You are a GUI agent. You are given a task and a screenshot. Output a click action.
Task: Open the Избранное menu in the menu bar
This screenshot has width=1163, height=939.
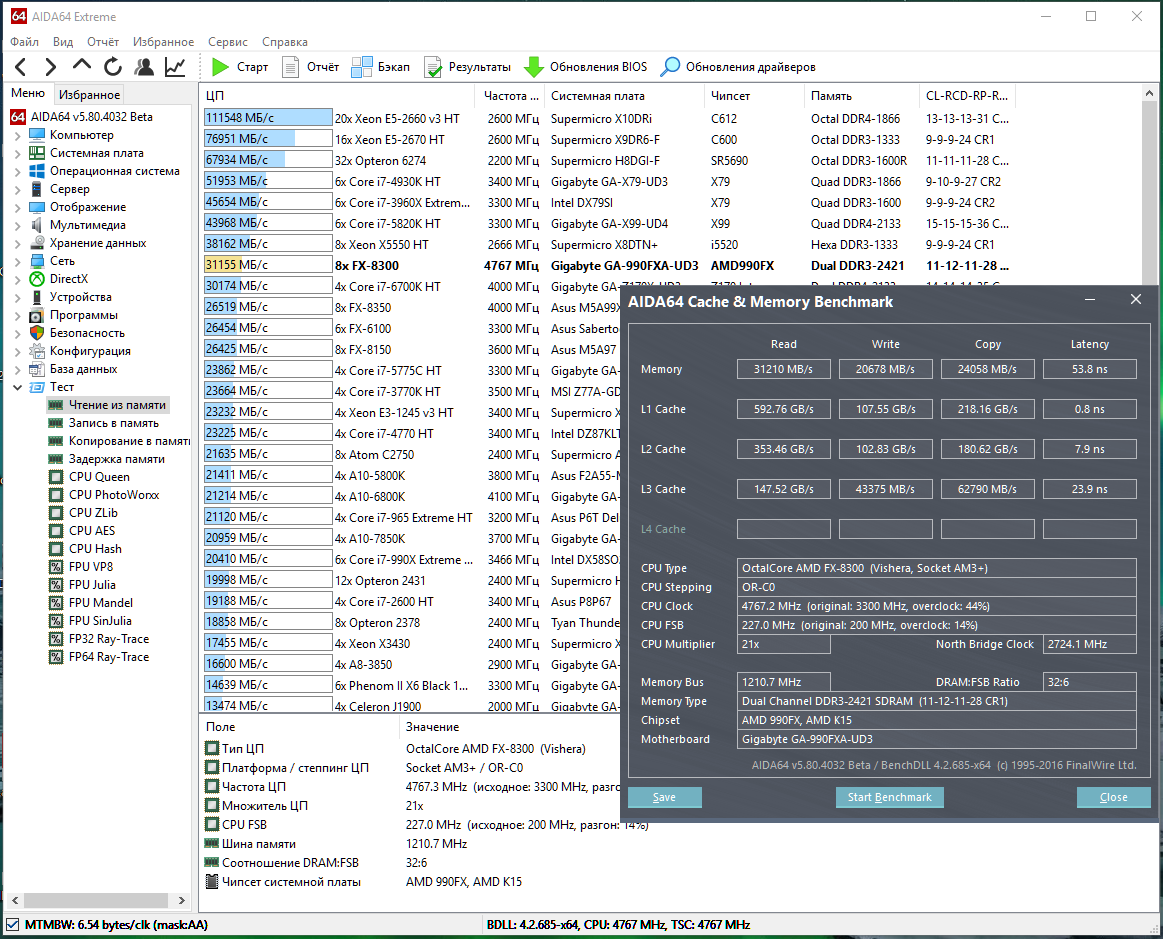tap(163, 42)
